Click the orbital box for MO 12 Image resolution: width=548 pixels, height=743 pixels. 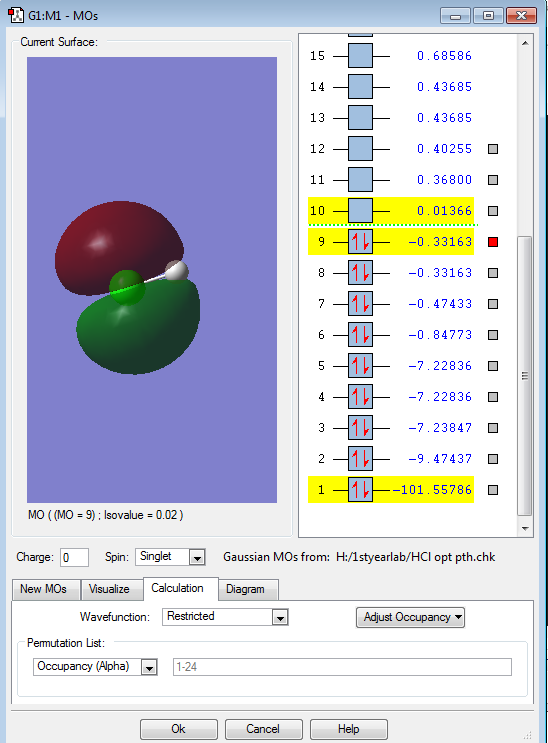pyautogui.click(x=360, y=149)
